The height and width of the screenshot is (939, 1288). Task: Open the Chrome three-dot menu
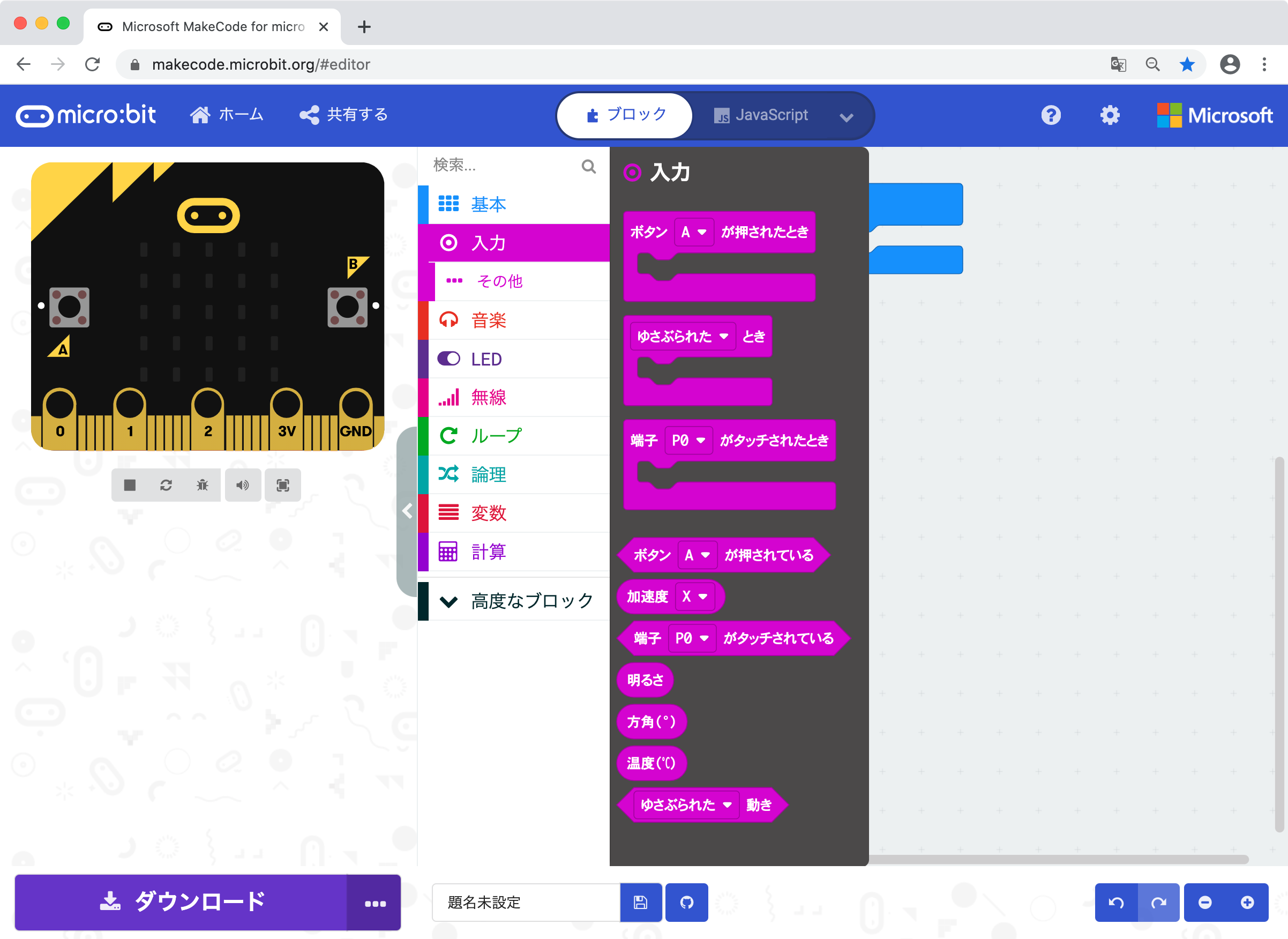pos(1264,64)
